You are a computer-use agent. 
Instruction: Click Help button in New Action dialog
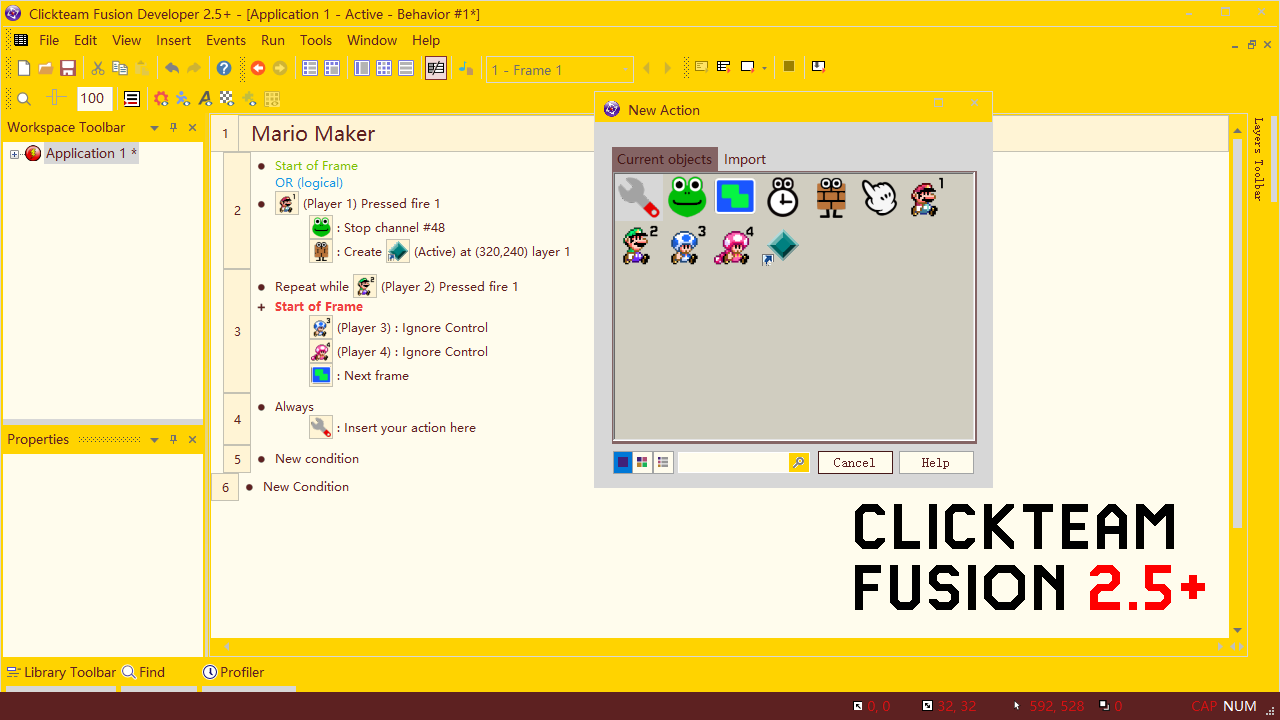coord(936,462)
